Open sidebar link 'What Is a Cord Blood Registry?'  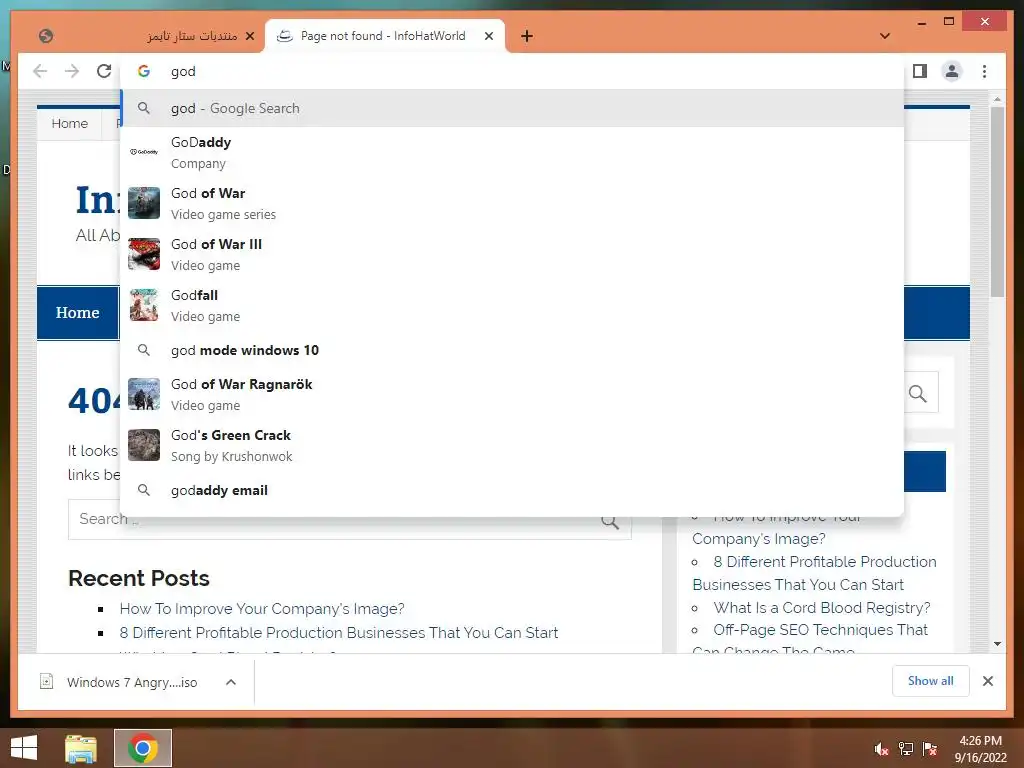tap(822, 607)
